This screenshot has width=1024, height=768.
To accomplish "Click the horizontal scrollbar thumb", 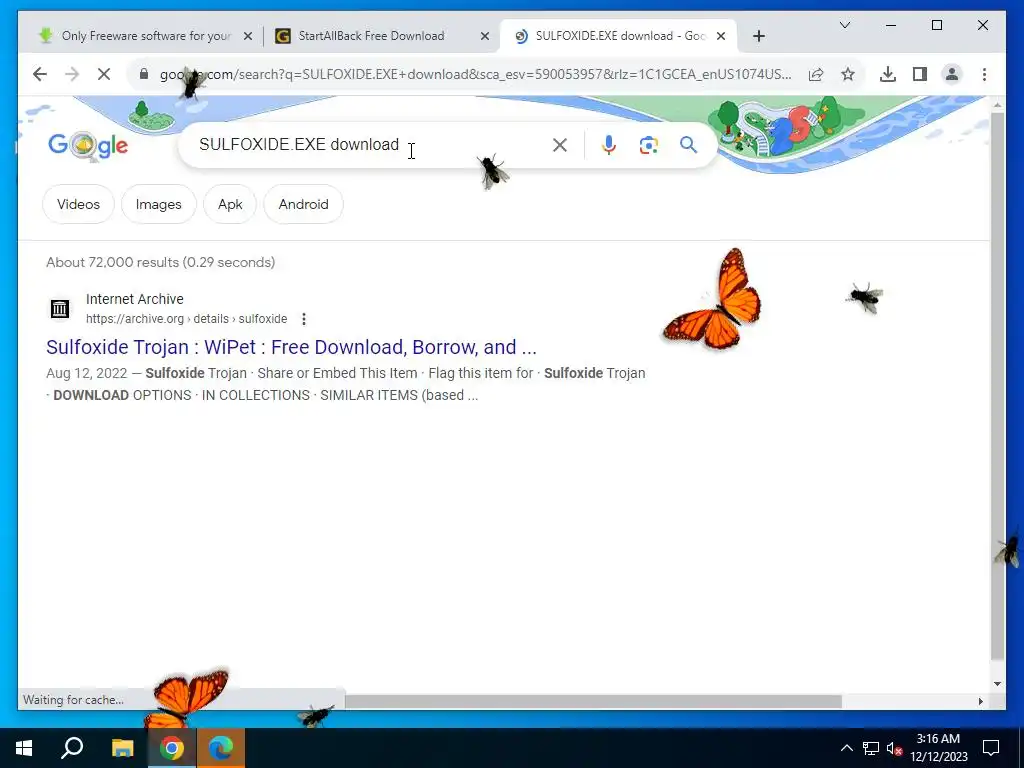I will (x=593, y=701).
